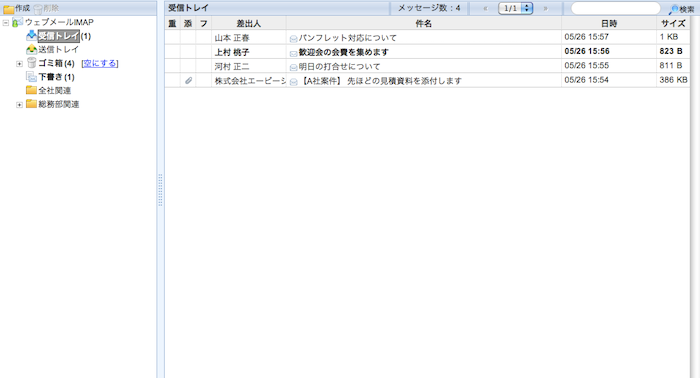Select the 全社関連 folder
Viewport: 700px width, 378px height.
54,91
